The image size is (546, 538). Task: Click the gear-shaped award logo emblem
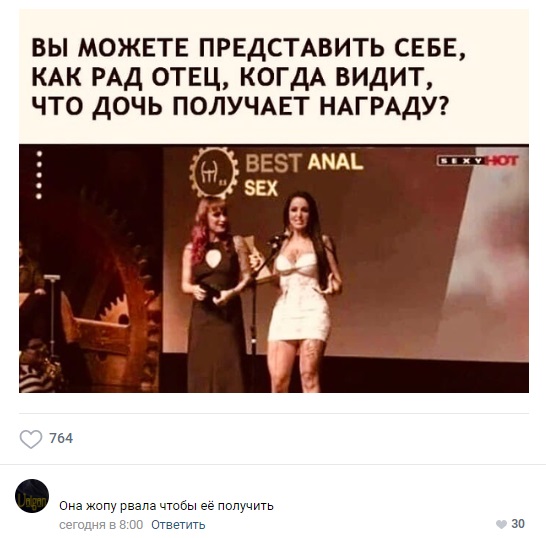[x=214, y=173]
